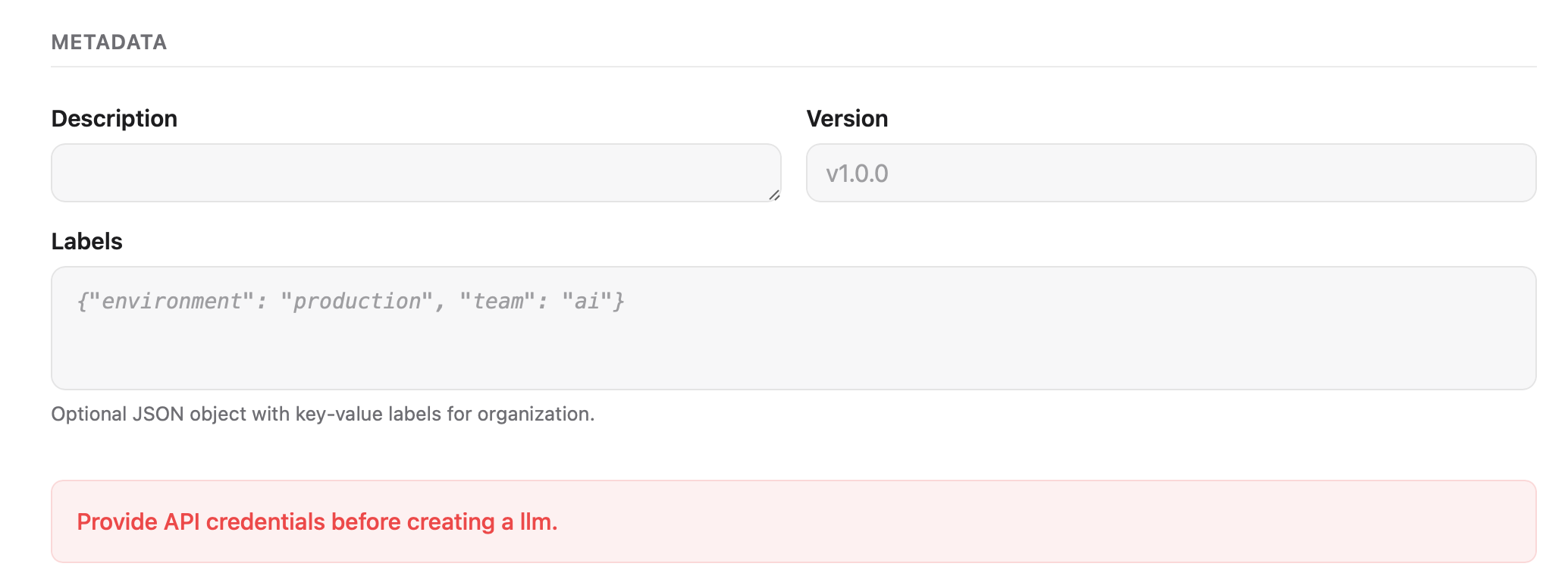This screenshot has width=1568, height=576.
Task: Focus the Description text area
Action: (x=416, y=173)
